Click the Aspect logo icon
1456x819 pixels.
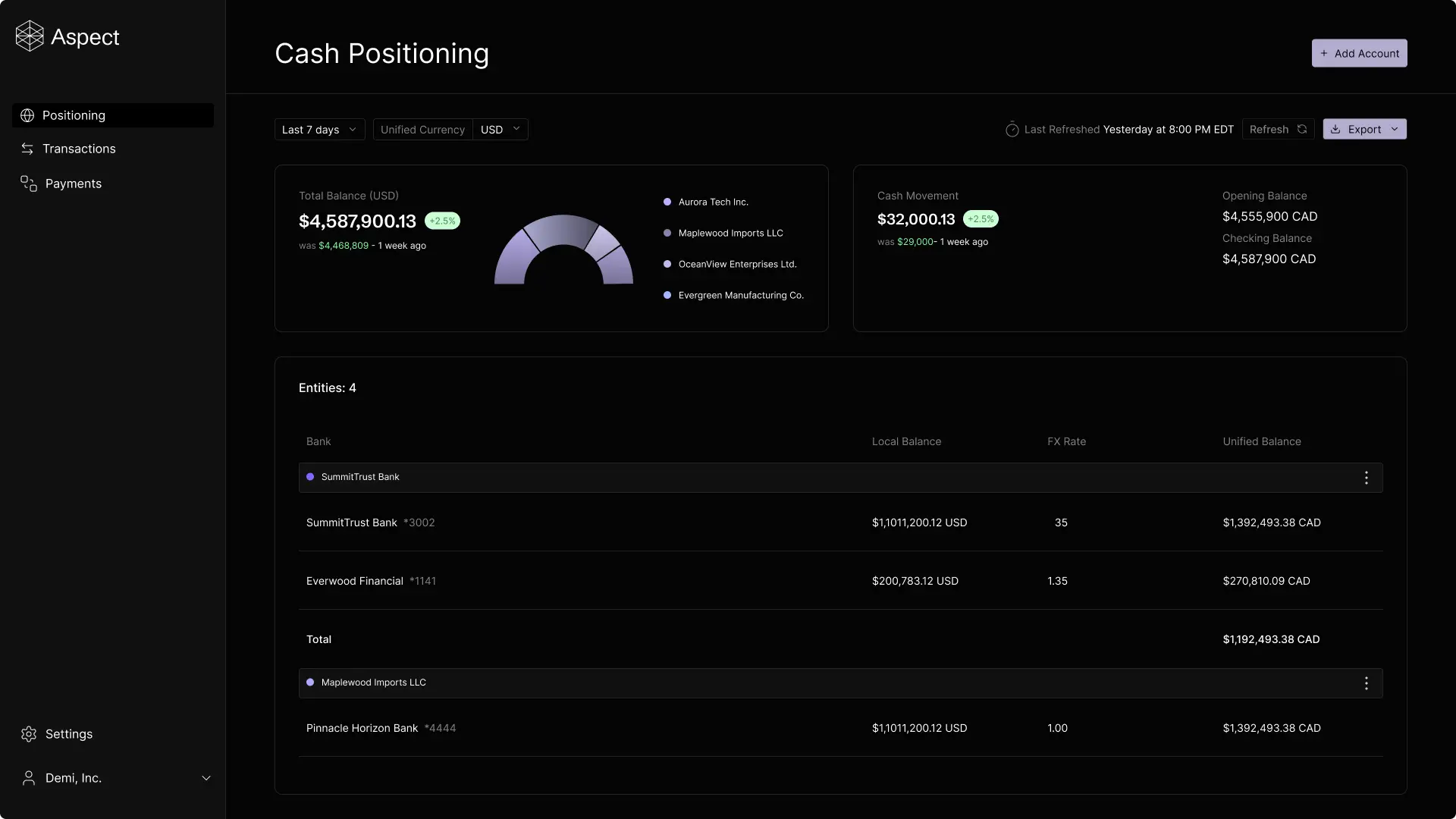[30, 35]
